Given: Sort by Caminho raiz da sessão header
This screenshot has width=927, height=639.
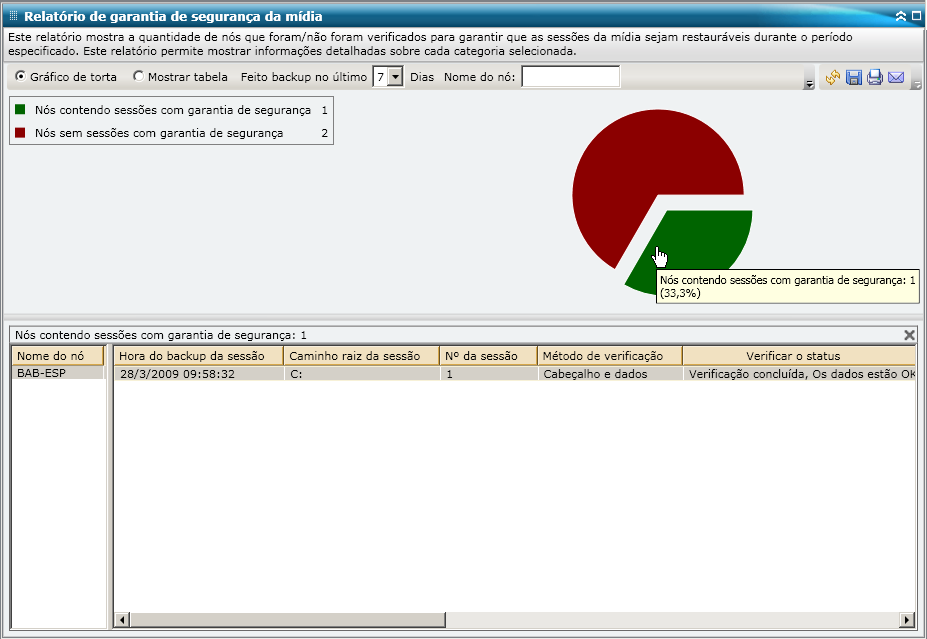Looking at the screenshot, I should pyautogui.click(x=362, y=356).
